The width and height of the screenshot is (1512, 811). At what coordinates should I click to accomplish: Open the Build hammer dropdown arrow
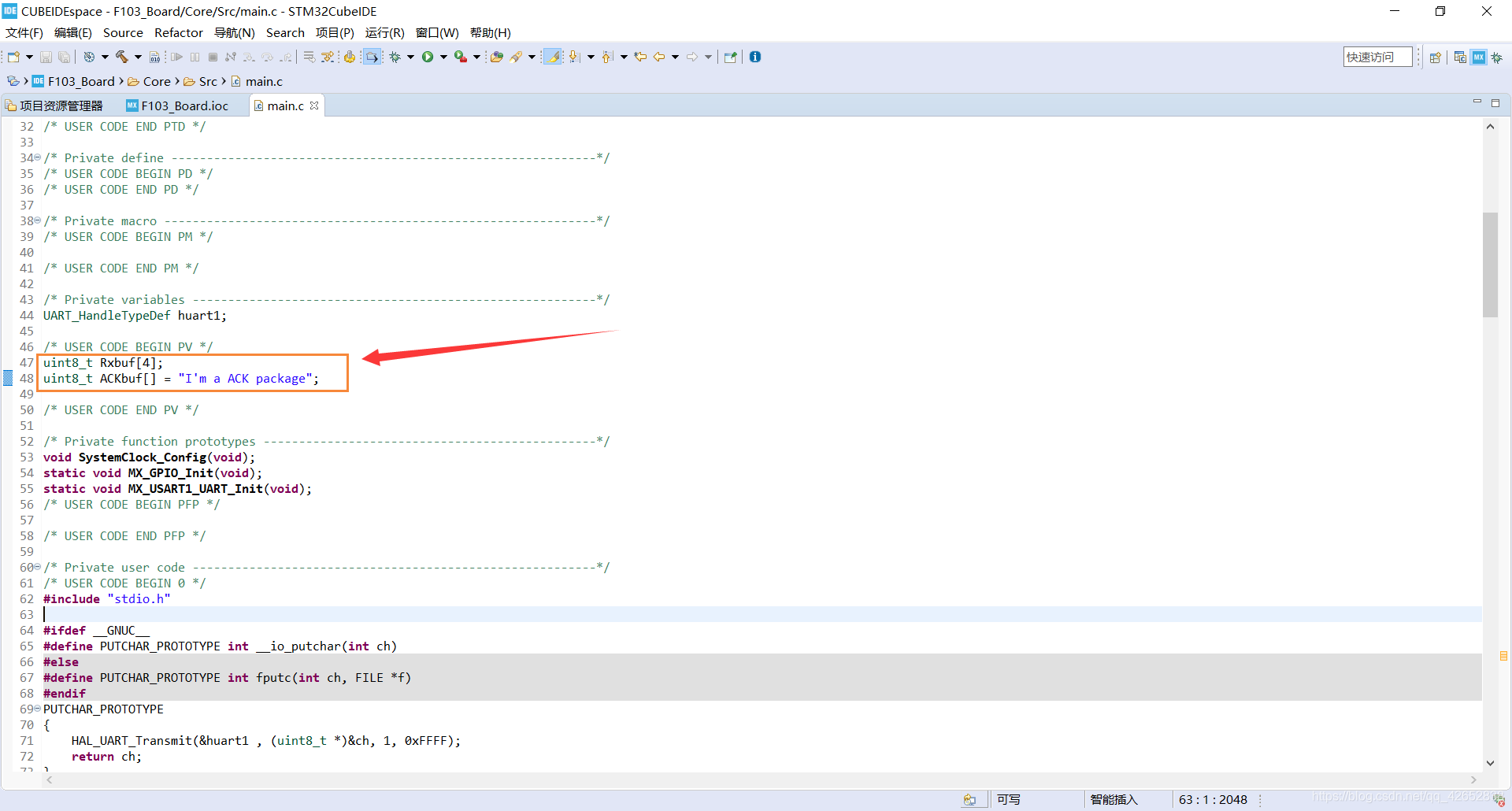click(138, 57)
